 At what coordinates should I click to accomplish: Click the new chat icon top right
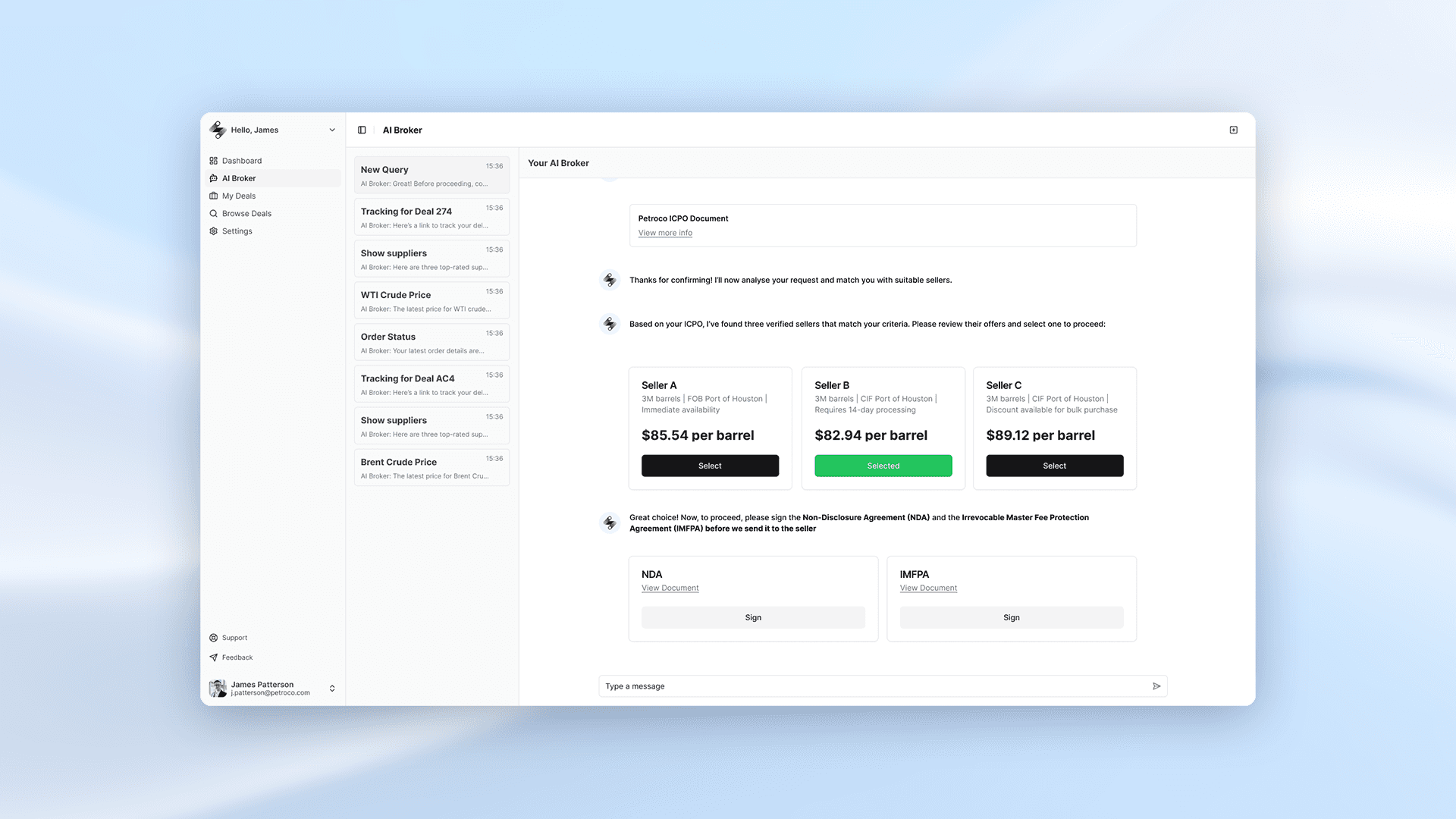[1233, 130]
